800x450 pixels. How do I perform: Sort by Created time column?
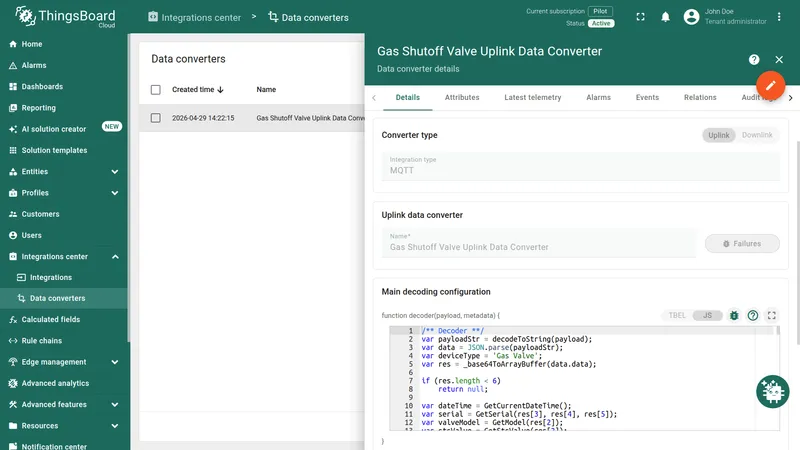198,89
